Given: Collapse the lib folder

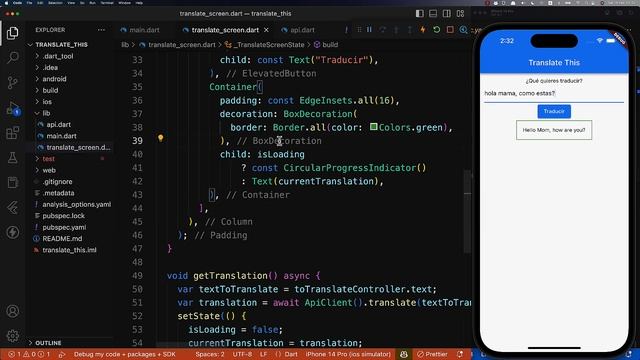Looking at the screenshot, I should coord(46,113).
